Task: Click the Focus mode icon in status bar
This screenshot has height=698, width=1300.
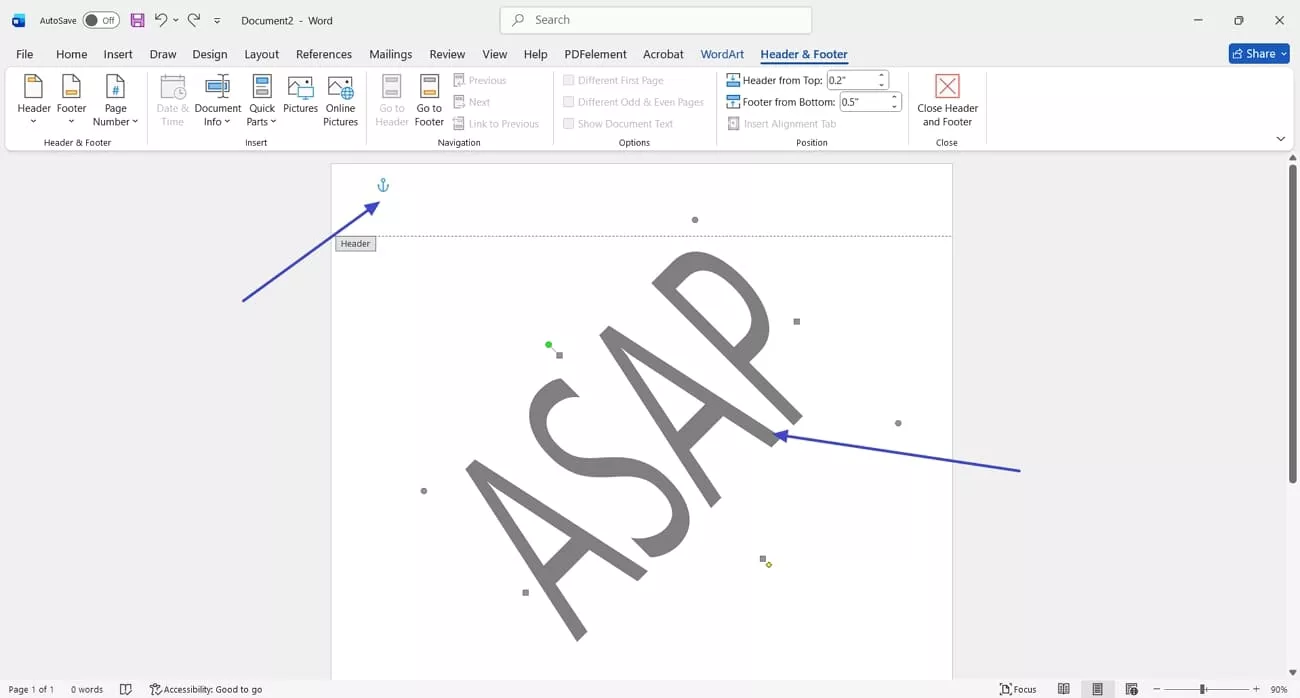Action: 1018,689
